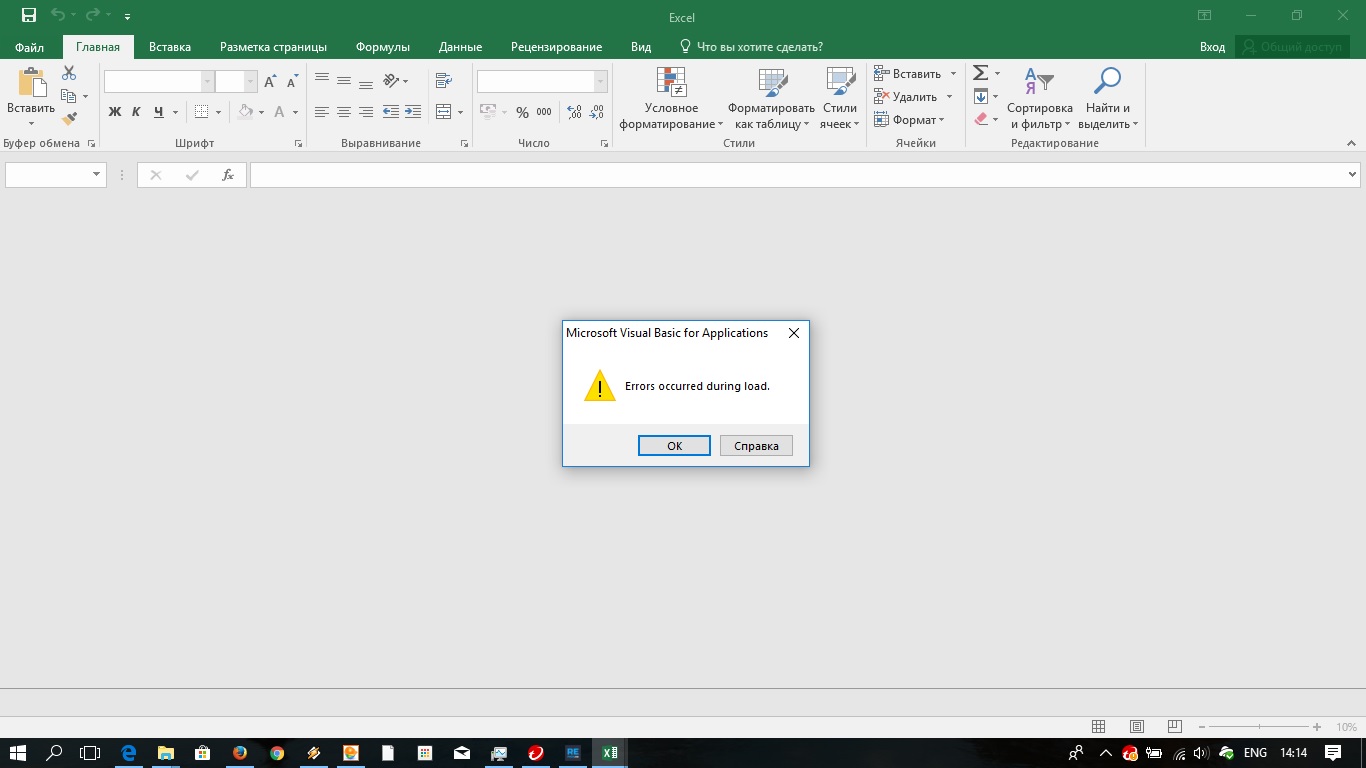Open Ribbon Display Options icon
This screenshot has width=1366, height=768.
click(1205, 16)
